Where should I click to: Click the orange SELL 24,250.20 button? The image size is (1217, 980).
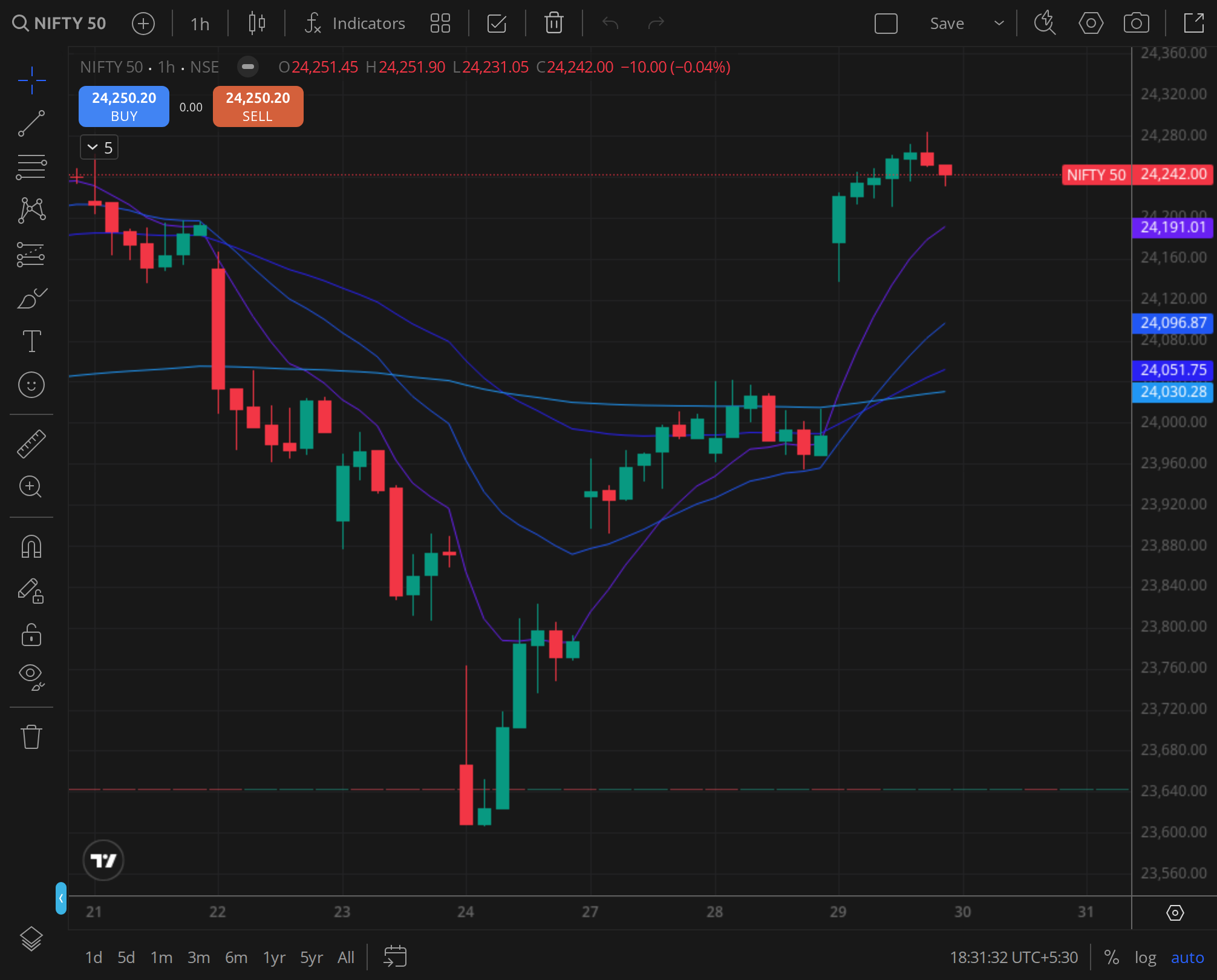point(258,106)
